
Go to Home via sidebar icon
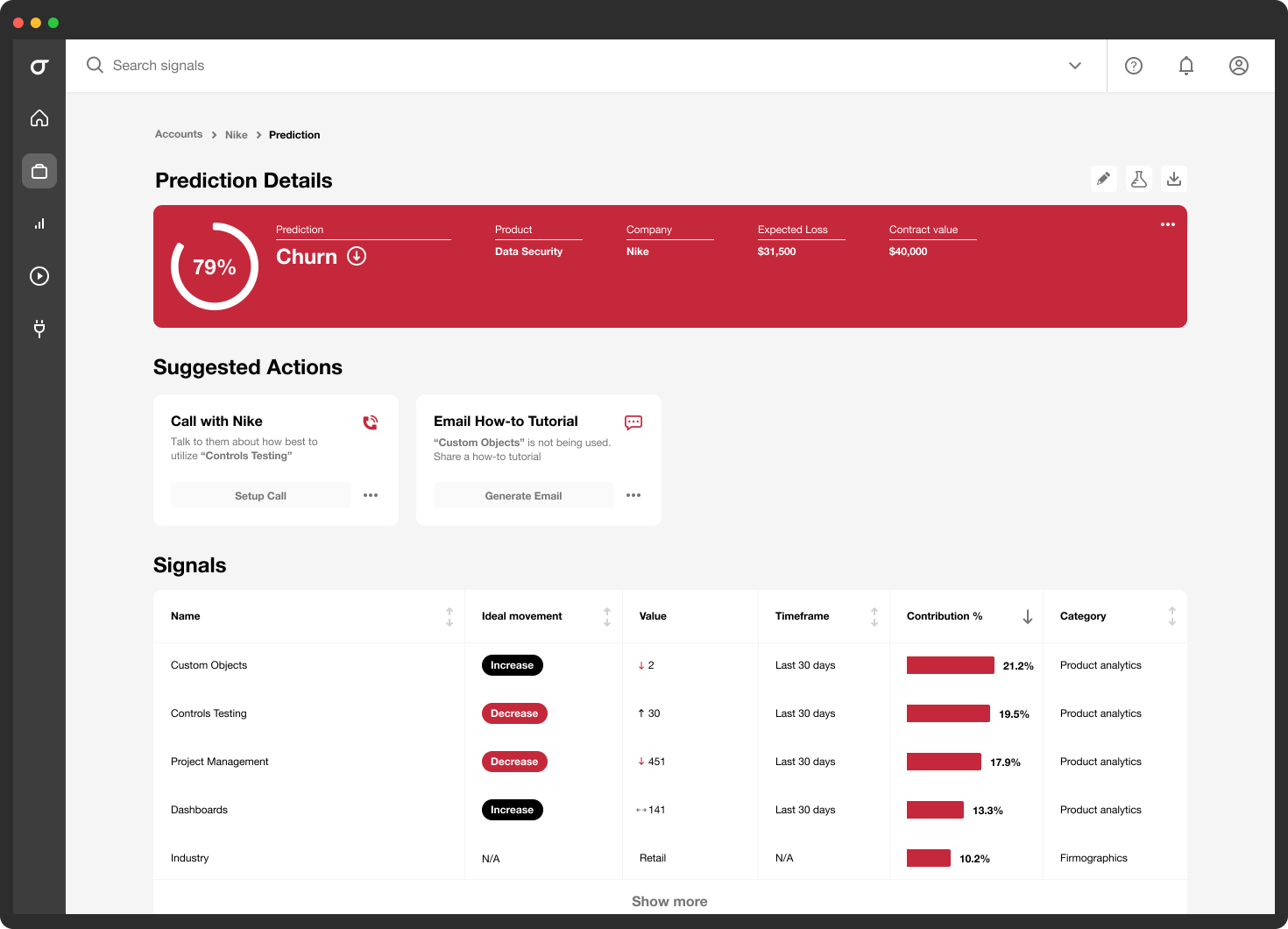[39, 118]
